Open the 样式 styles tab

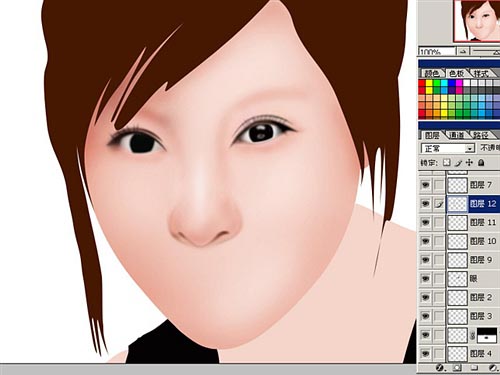[481, 73]
